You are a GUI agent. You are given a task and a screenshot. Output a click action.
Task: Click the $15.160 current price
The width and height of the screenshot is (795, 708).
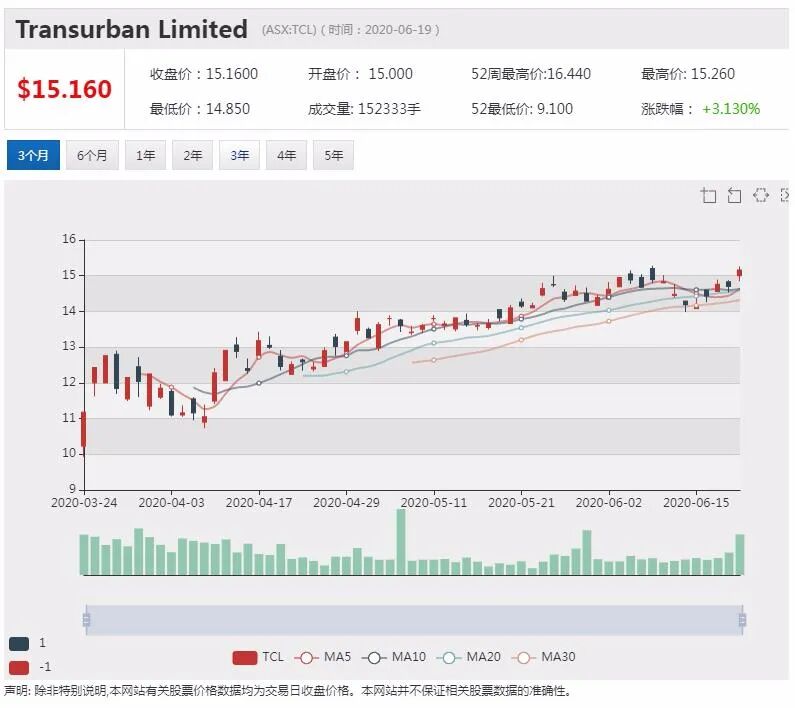point(64,89)
